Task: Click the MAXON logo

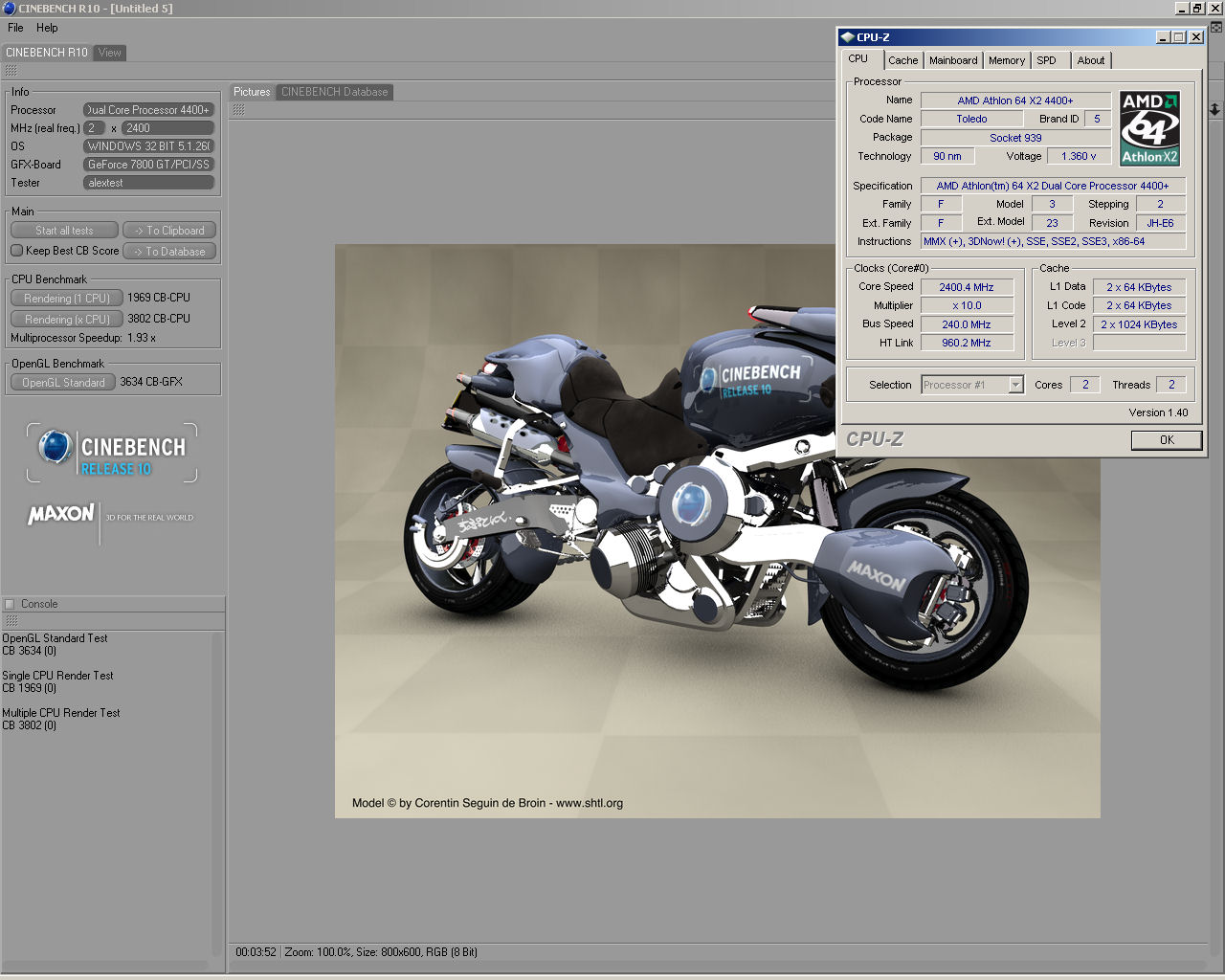Action: pyautogui.click(x=61, y=515)
